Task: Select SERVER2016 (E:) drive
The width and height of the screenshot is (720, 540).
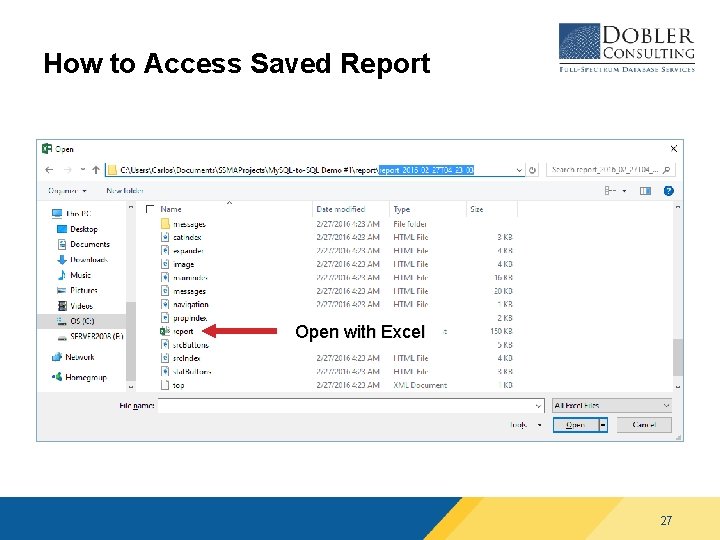Action: pos(90,336)
